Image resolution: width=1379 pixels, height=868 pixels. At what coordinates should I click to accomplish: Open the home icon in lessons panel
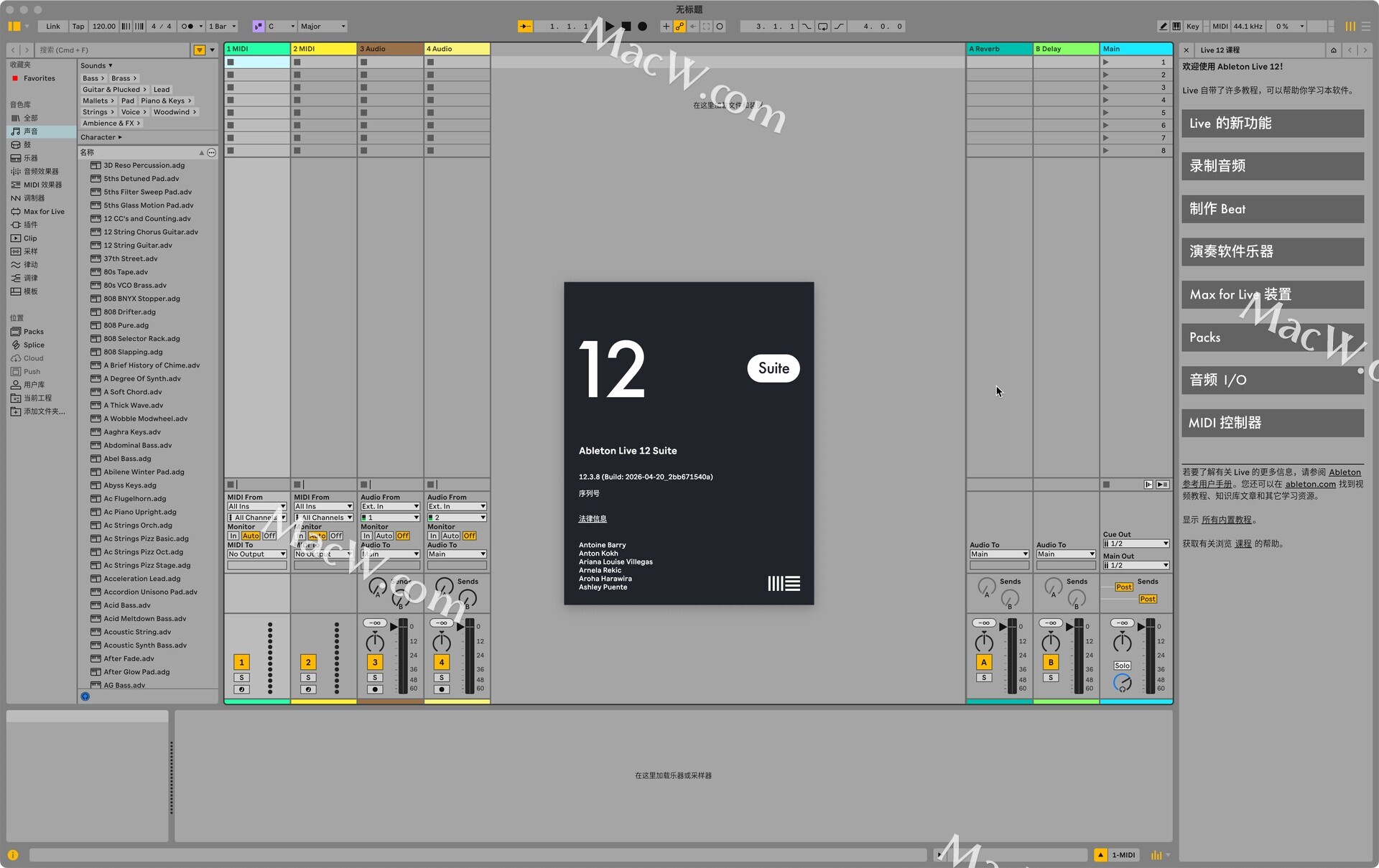1334,50
